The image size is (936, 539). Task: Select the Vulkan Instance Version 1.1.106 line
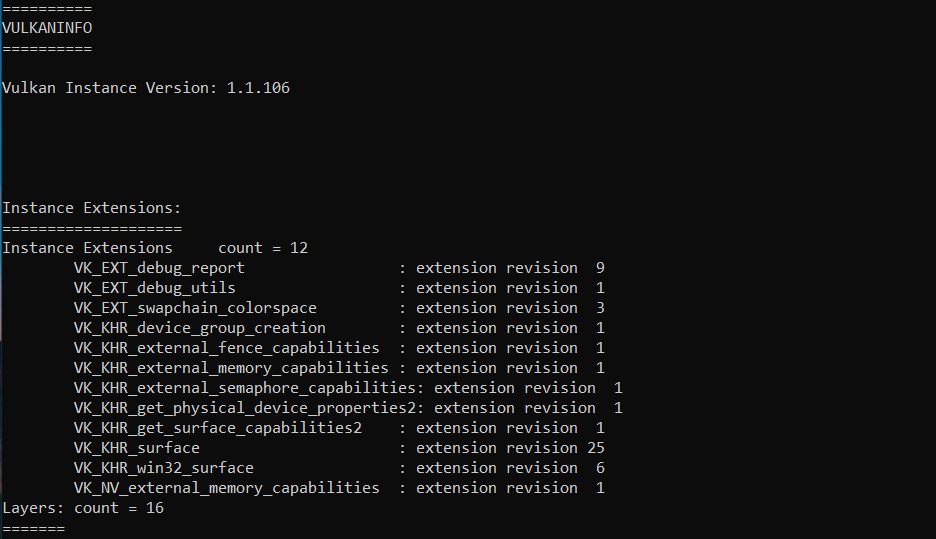(x=146, y=88)
